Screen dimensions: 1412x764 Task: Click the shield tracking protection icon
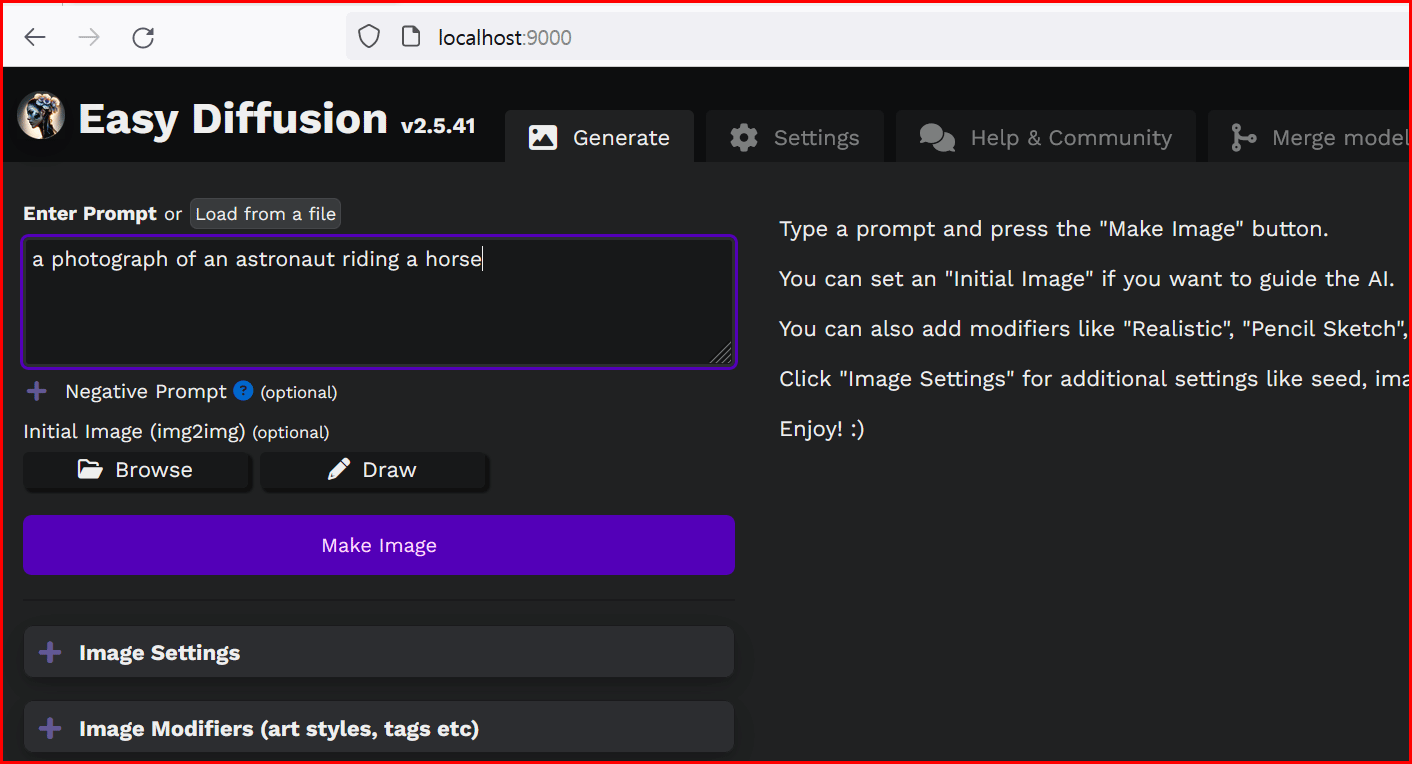pos(370,38)
